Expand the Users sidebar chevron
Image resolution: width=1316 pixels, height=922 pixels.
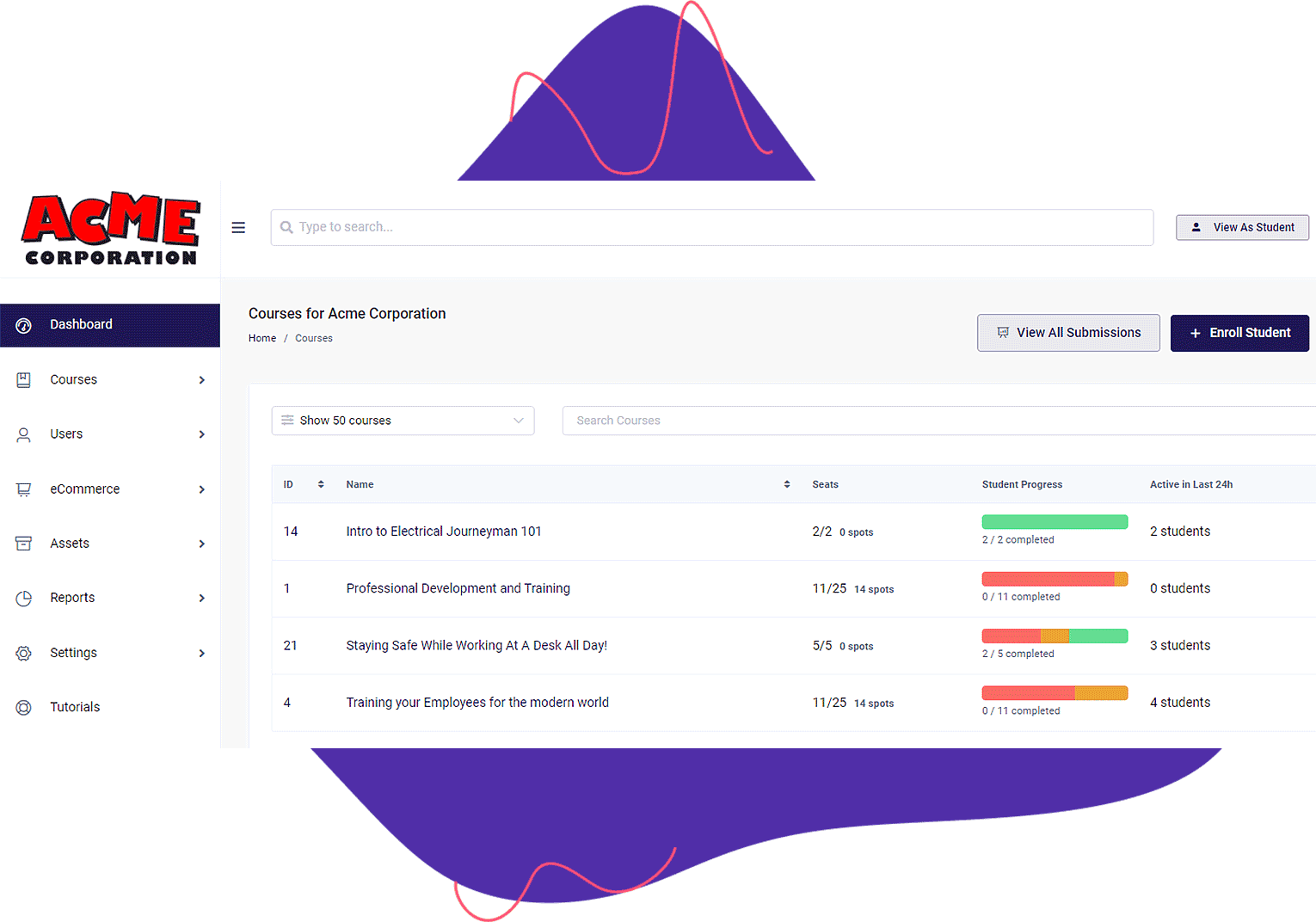202,434
